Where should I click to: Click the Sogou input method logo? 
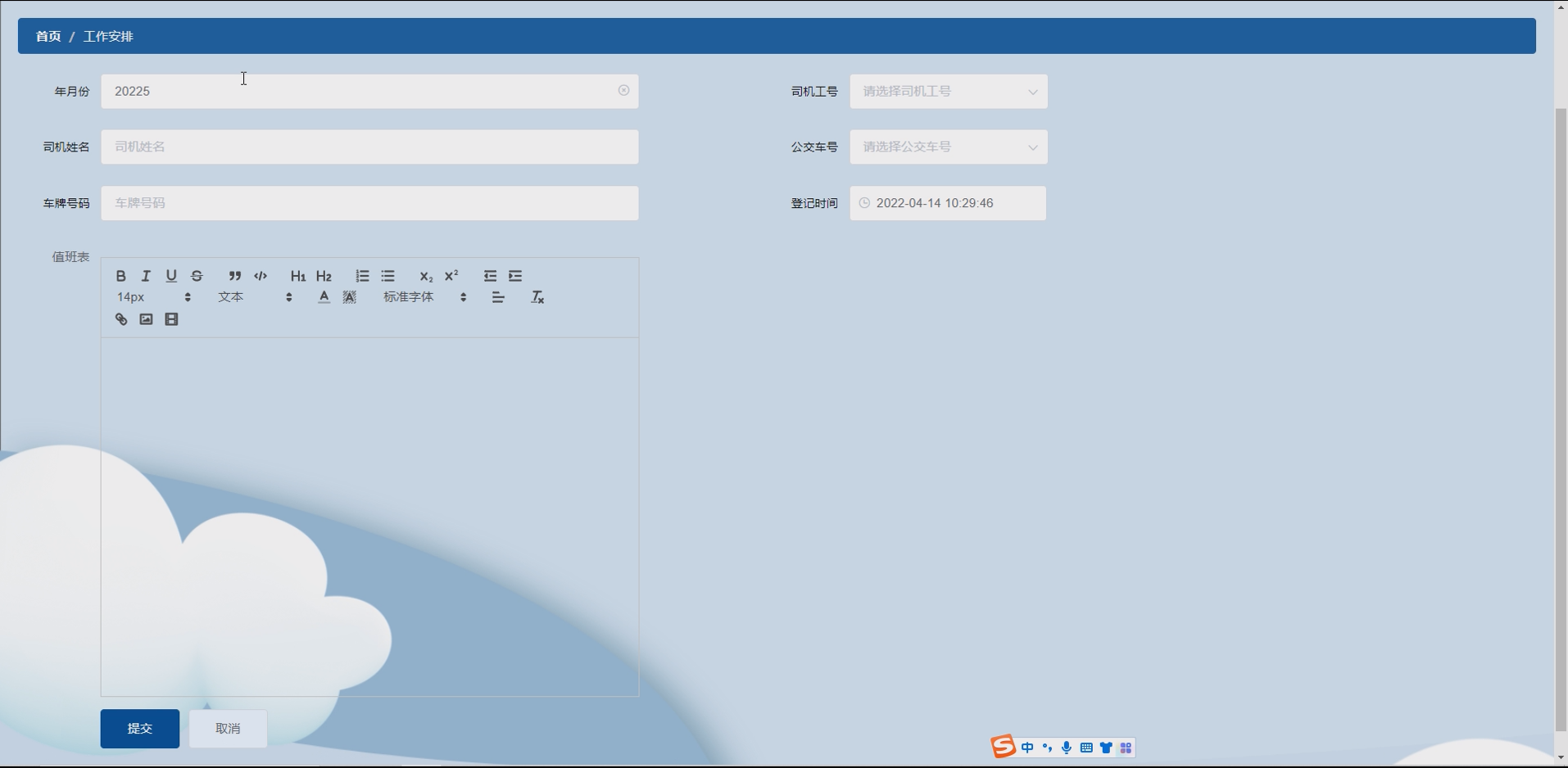1004,747
